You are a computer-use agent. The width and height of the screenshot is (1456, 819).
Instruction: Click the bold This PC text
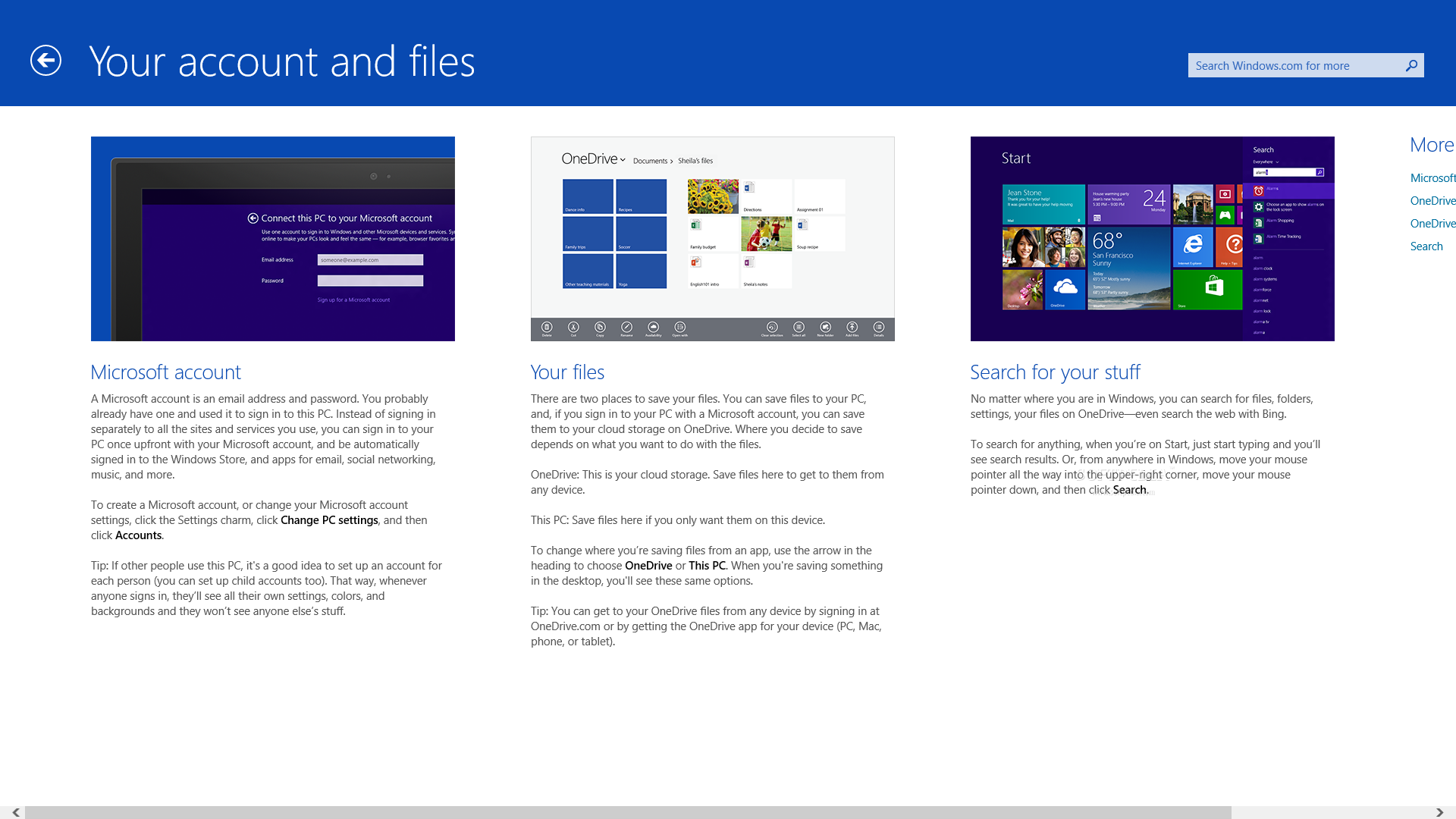pos(707,566)
